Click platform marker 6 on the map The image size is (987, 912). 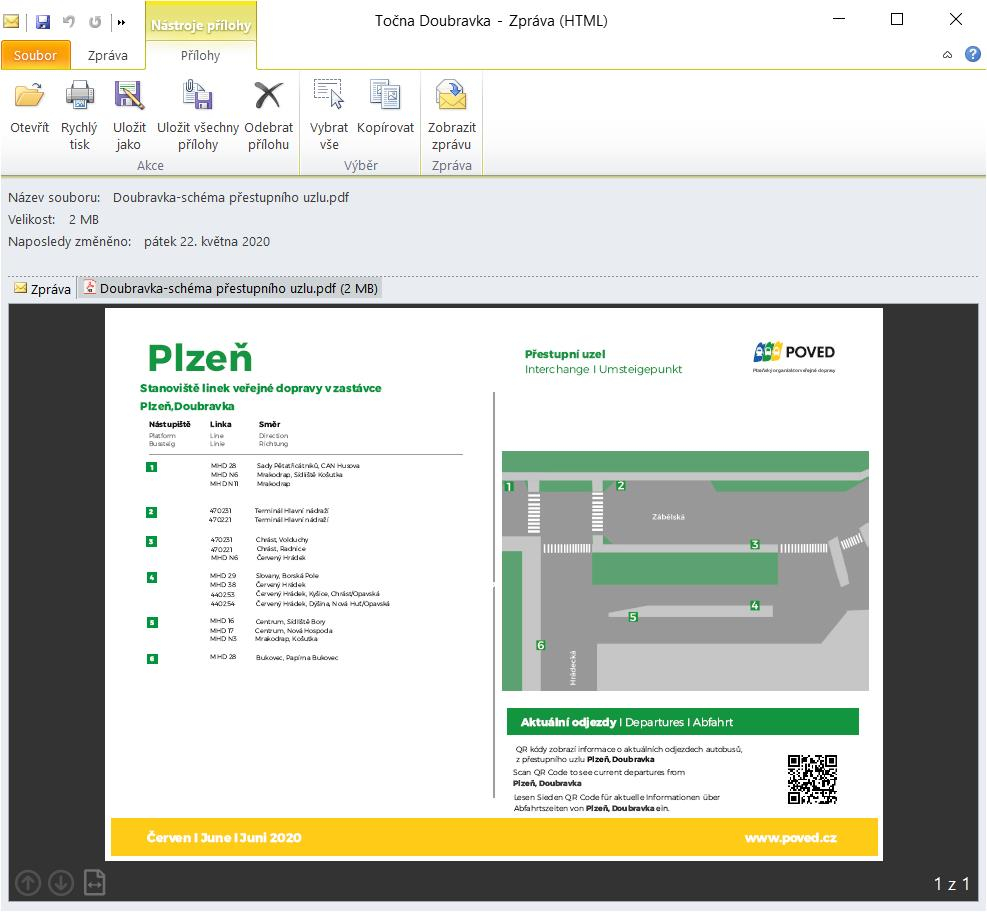[540, 645]
